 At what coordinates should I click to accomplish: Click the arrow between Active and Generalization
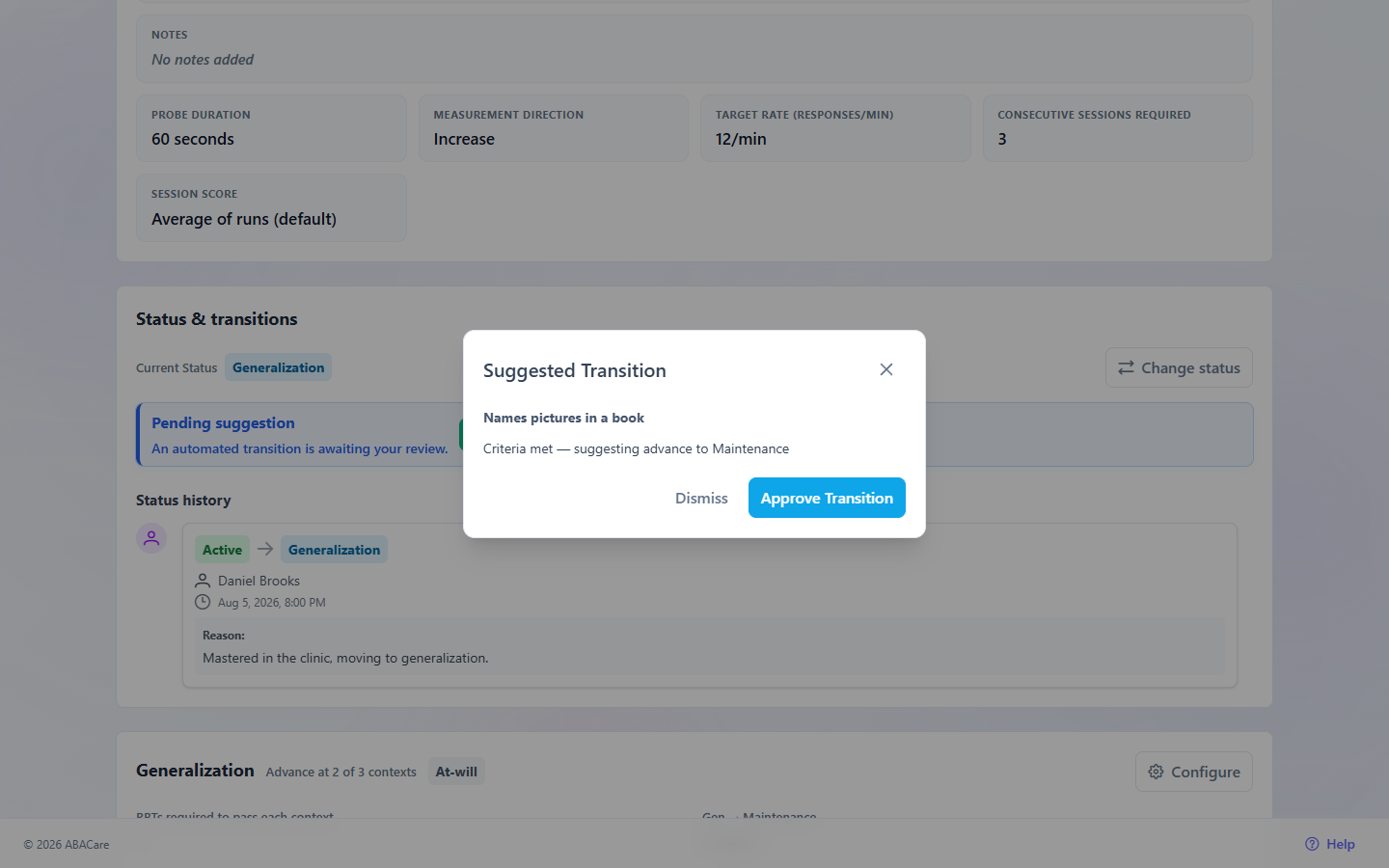(x=265, y=549)
